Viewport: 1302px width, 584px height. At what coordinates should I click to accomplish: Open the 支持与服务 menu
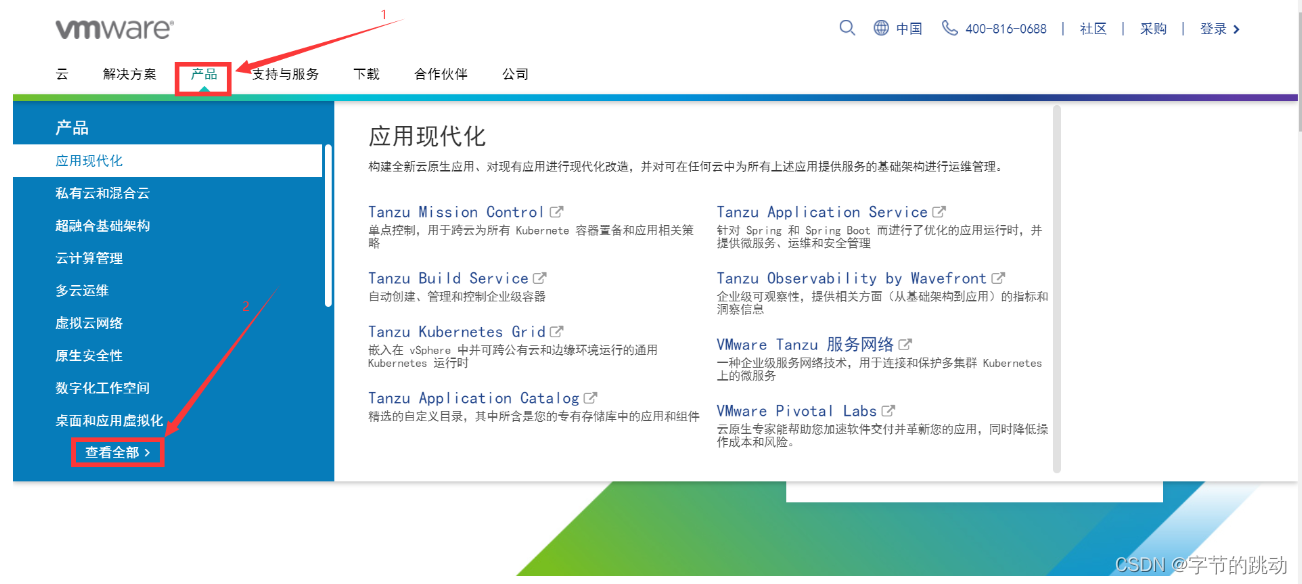pyautogui.click(x=285, y=74)
